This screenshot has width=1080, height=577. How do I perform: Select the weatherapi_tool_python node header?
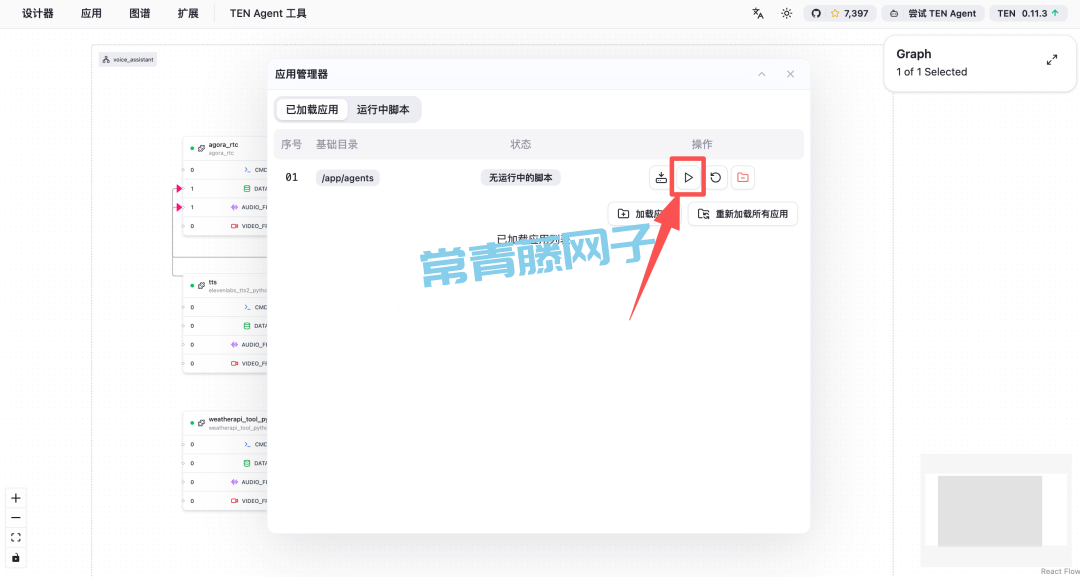[225, 423]
